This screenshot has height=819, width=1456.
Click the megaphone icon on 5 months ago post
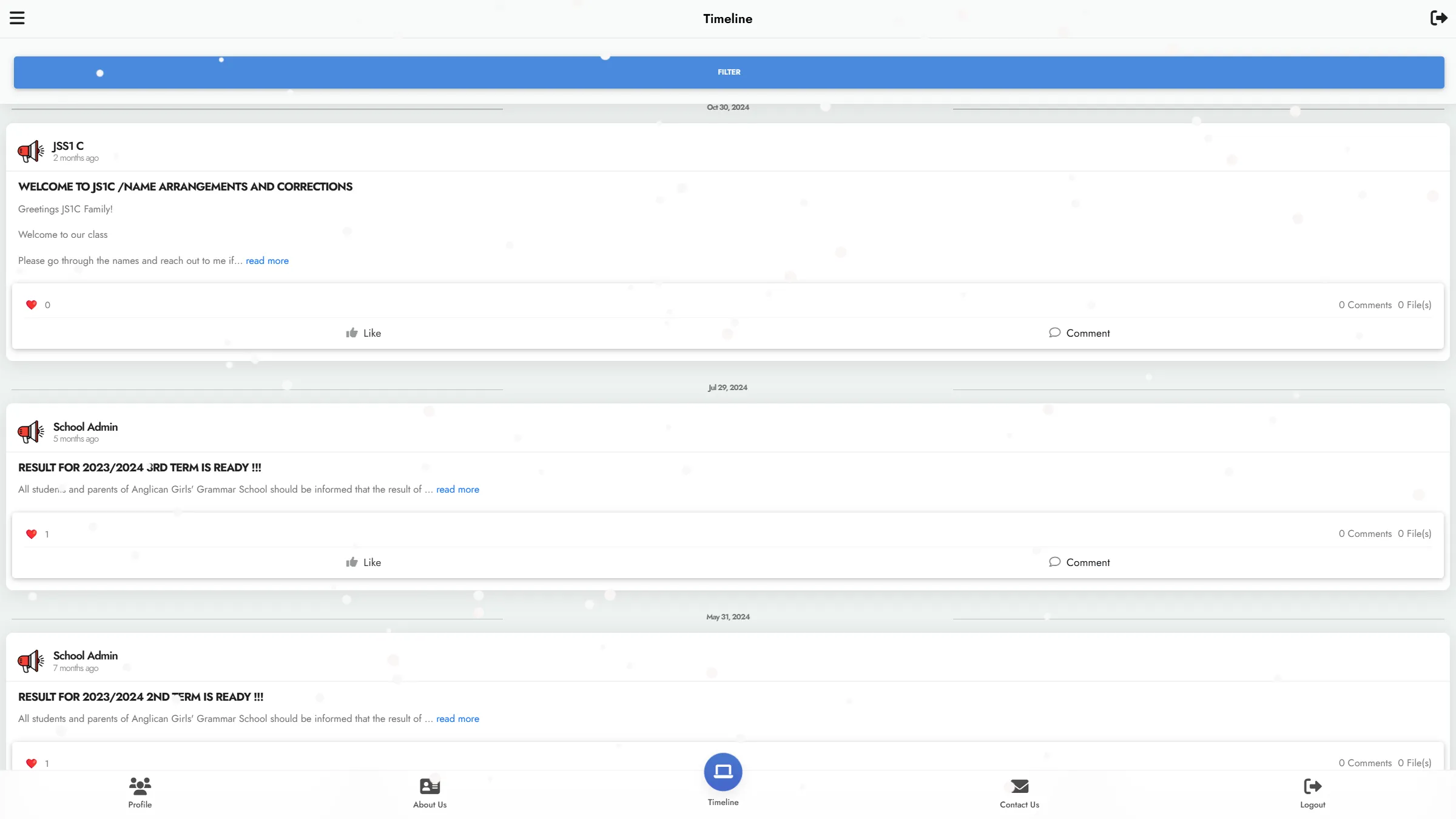(31, 432)
